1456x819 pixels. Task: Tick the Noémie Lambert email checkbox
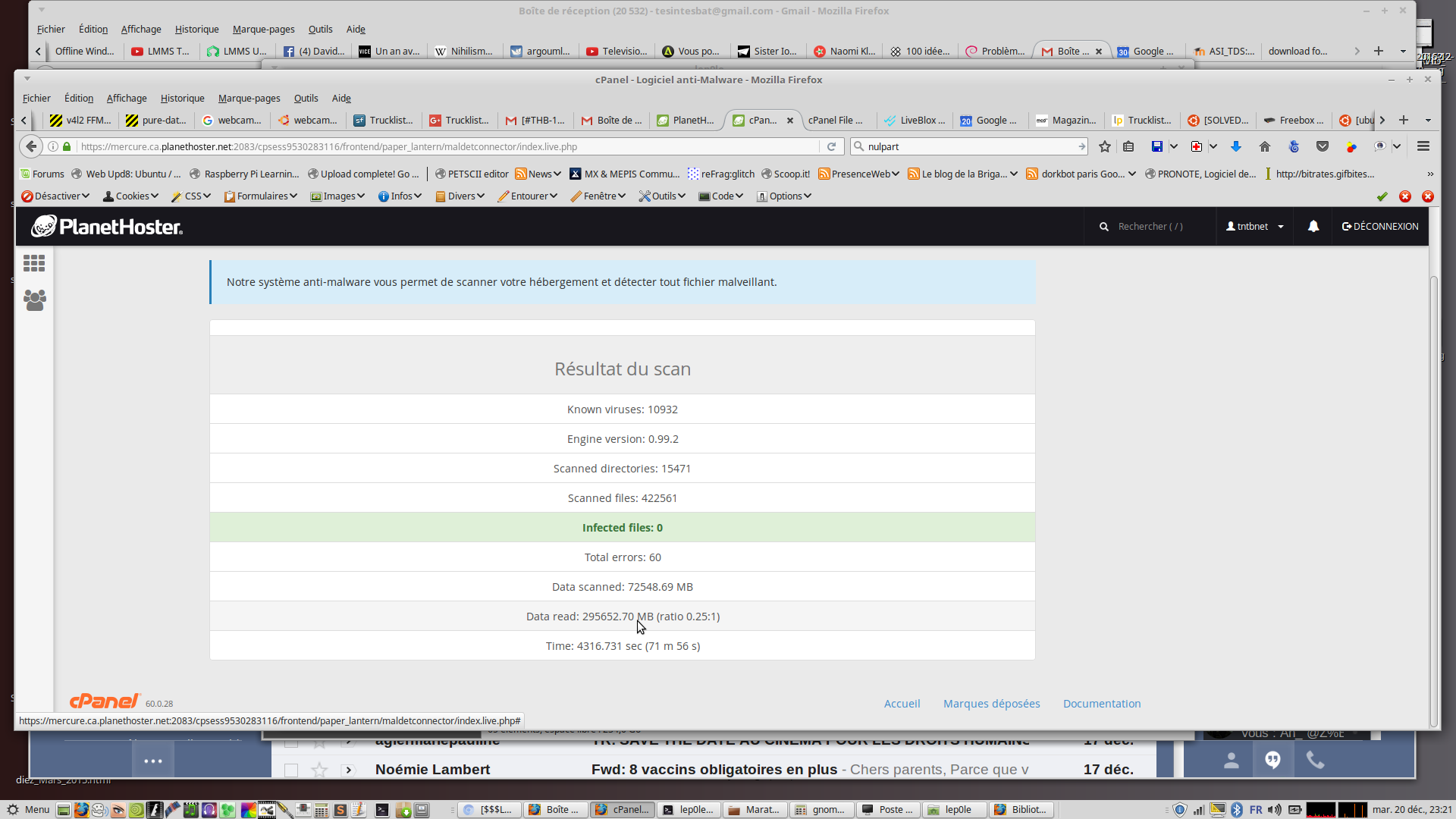coord(290,770)
